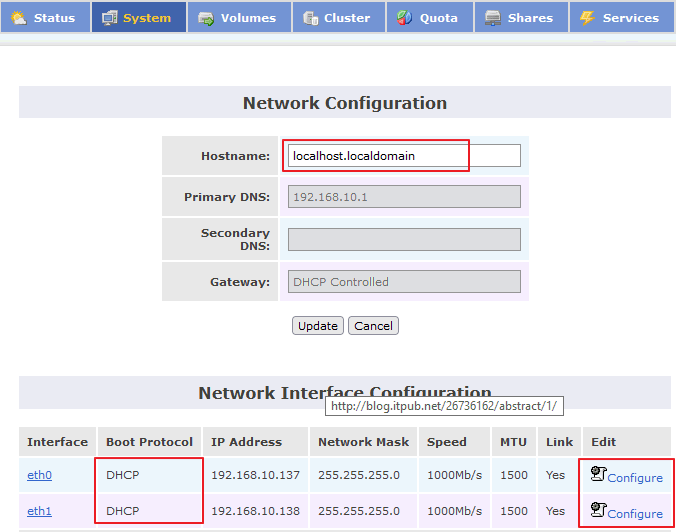This screenshot has height=532, width=676.
Task: Click the Speed column header
Action: pos(454,441)
